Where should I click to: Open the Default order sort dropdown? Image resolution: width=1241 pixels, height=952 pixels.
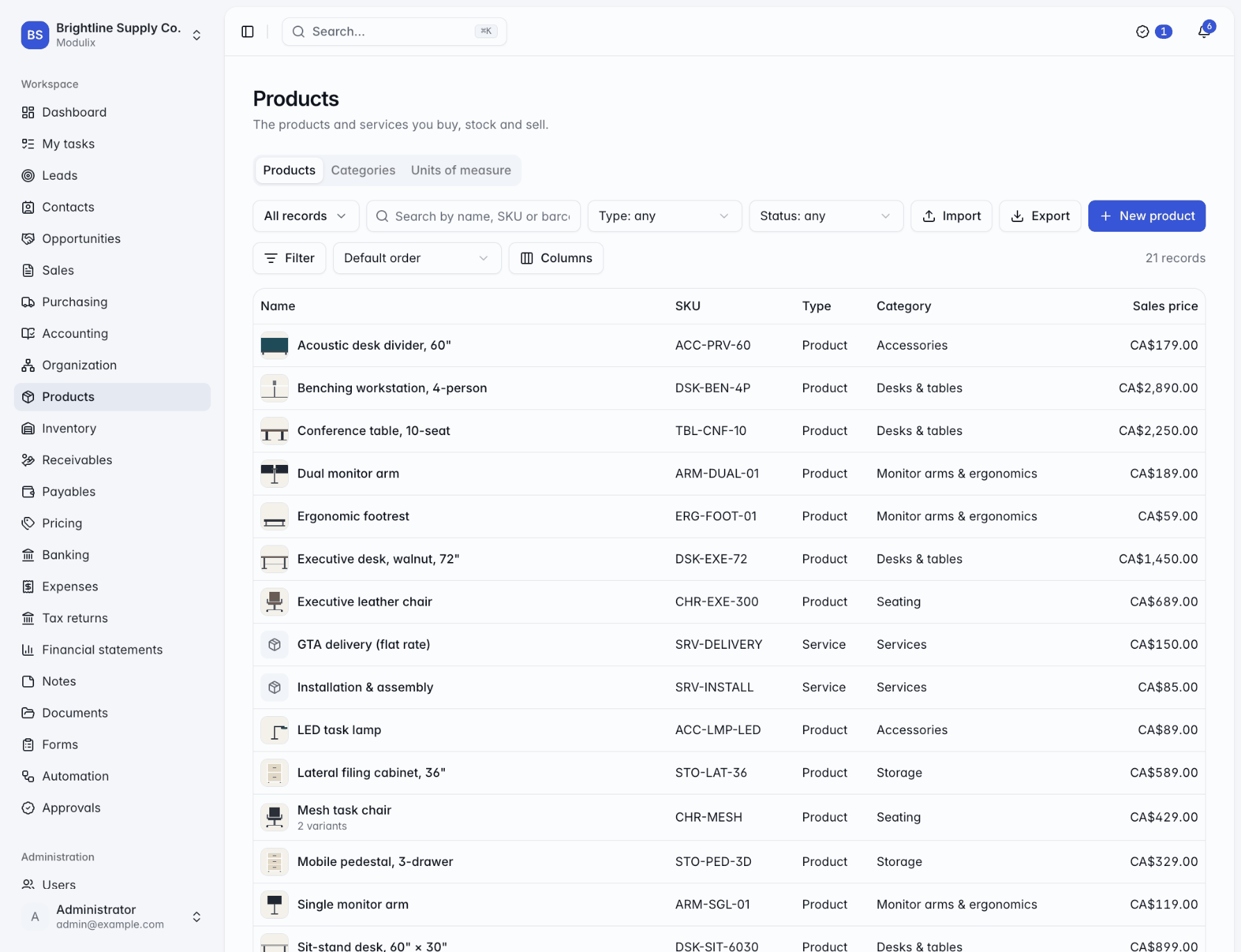417,258
